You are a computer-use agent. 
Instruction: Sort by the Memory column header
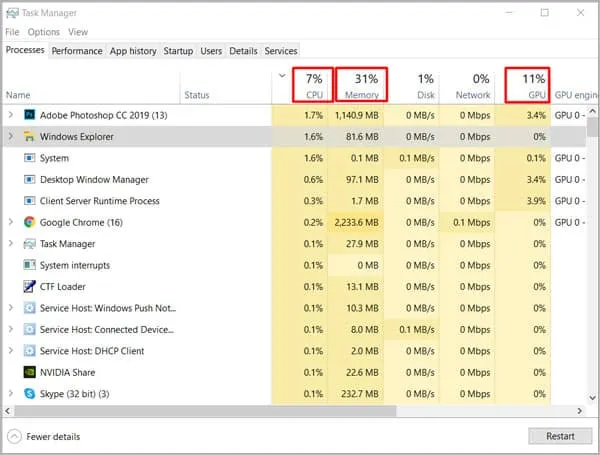coord(362,85)
